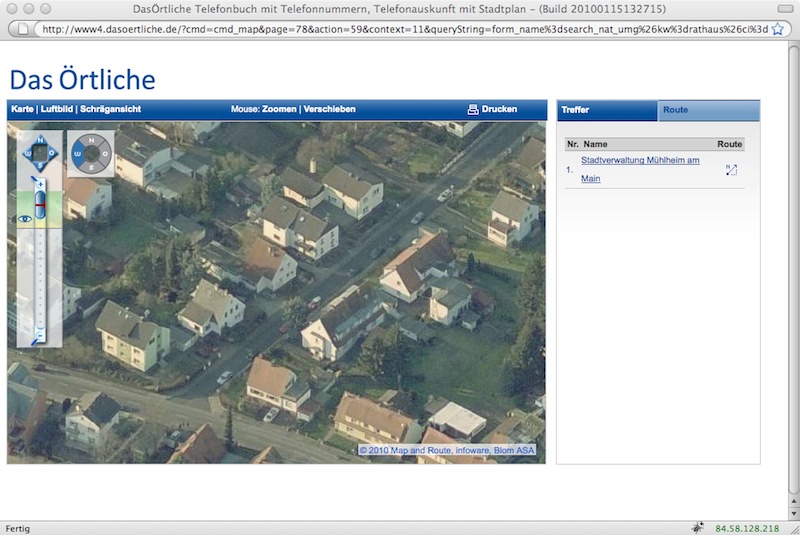
Task: Click the route icon for Stadtverwaltung Mühlheim
Action: point(731,170)
